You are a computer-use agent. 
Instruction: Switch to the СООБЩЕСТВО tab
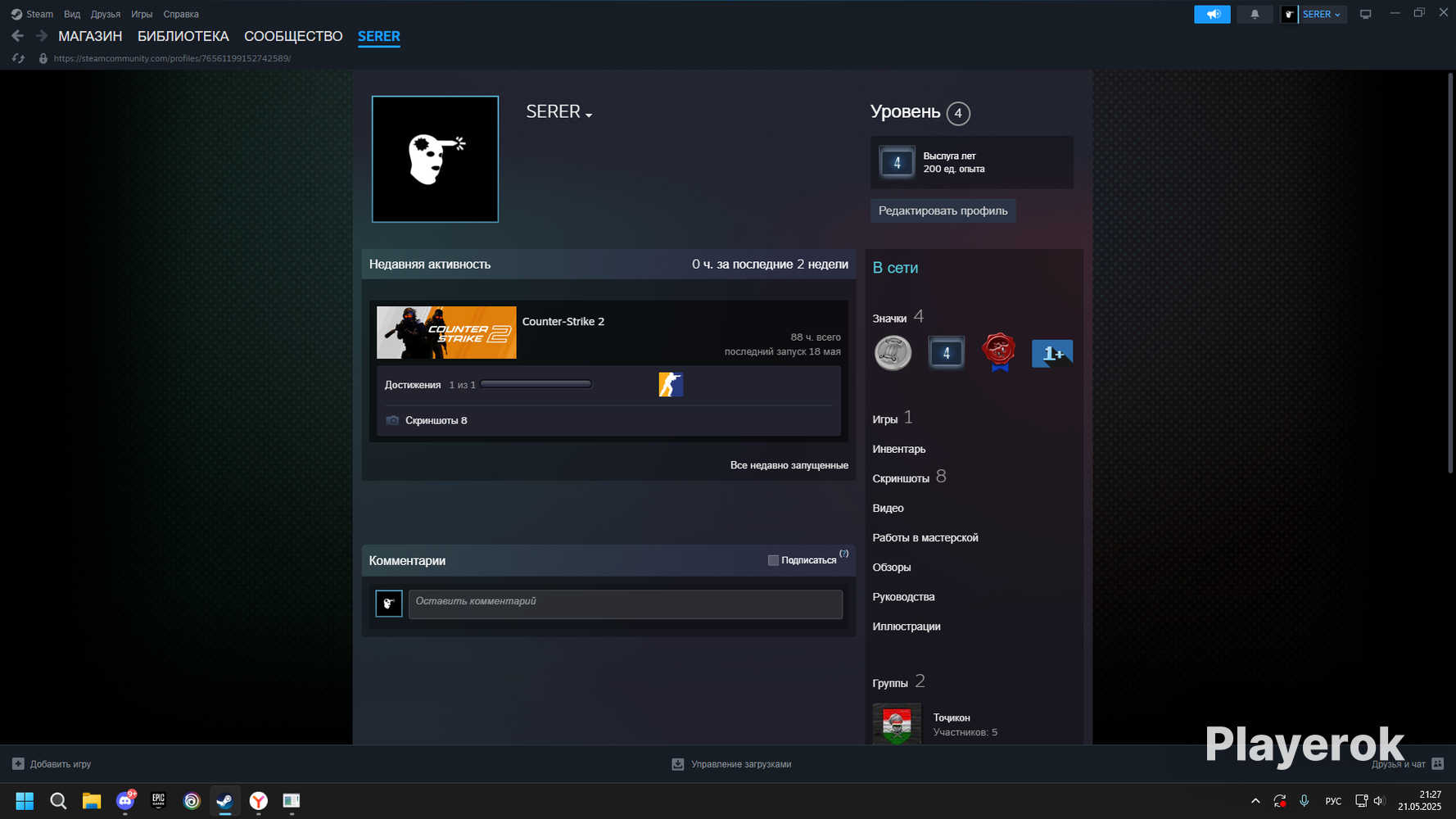pyautogui.click(x=293, y=36)
